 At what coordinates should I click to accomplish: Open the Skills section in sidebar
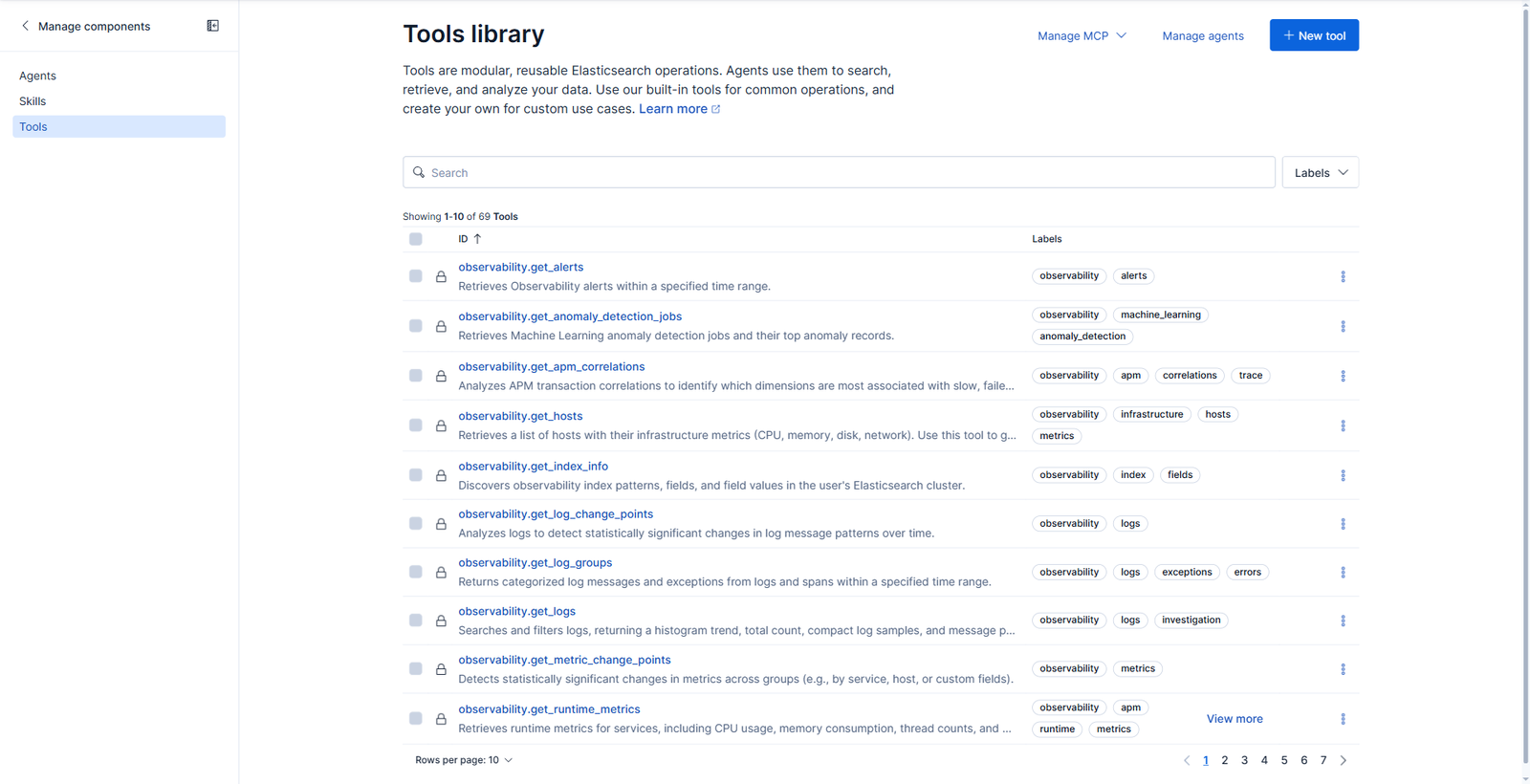coord(33,101)
